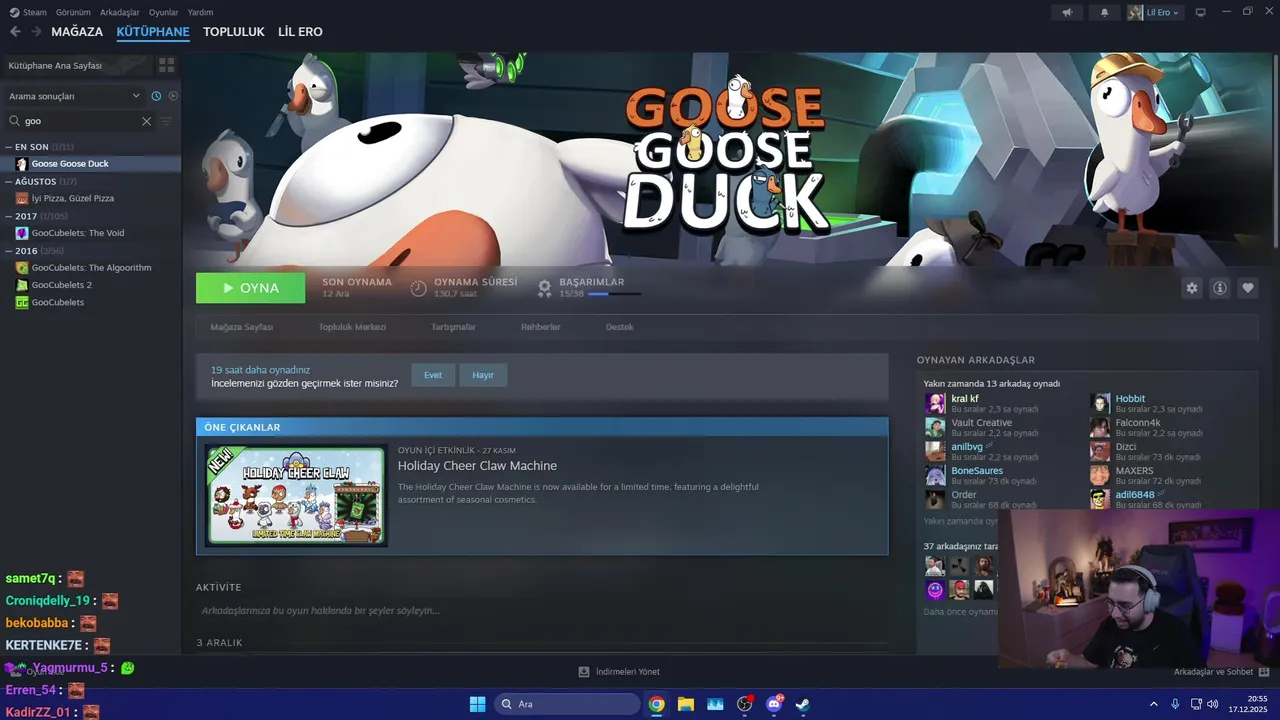The height and width of the screenshot is (720, 1280).
Task: Select GooCubelets: The Void
Action: click(91, 233)
